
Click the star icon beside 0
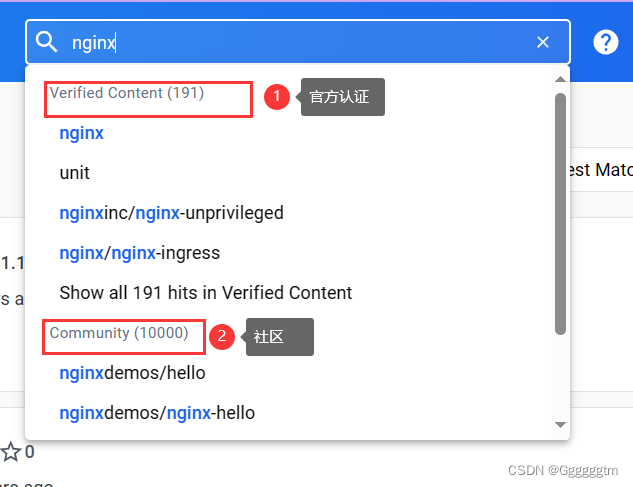(x=10, y=451)
